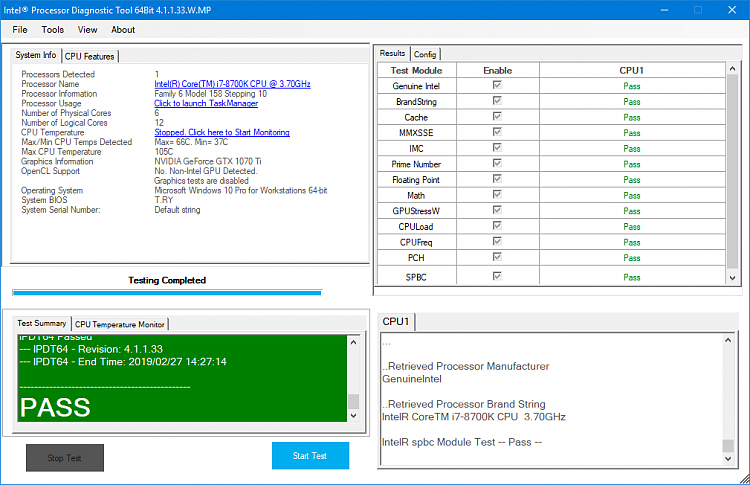Viewport: 750px width, 485px height.
Task: Click the CPU1 log scroll down arrow
Action: [728, 459]
